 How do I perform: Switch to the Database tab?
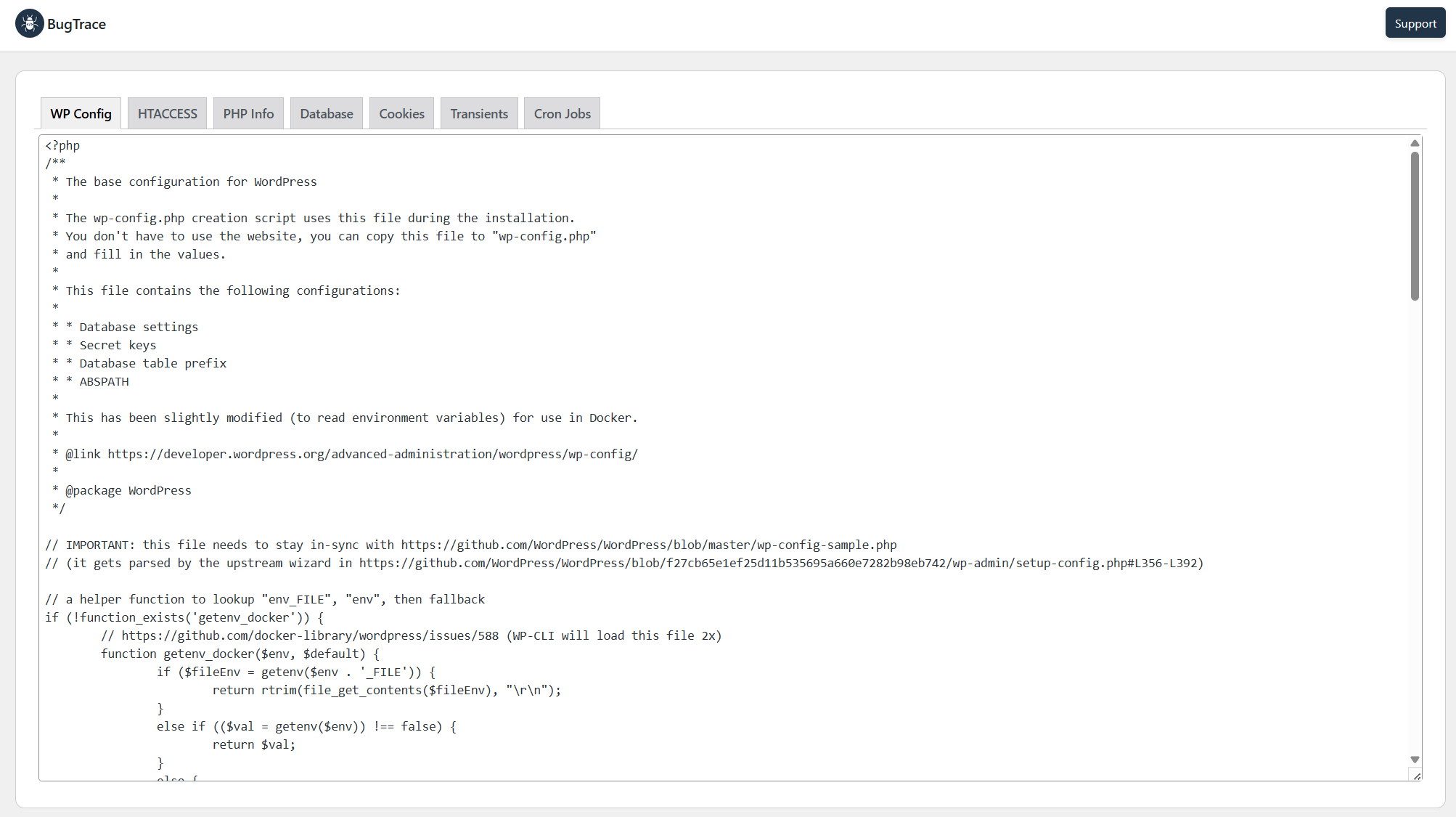(327, 113)
